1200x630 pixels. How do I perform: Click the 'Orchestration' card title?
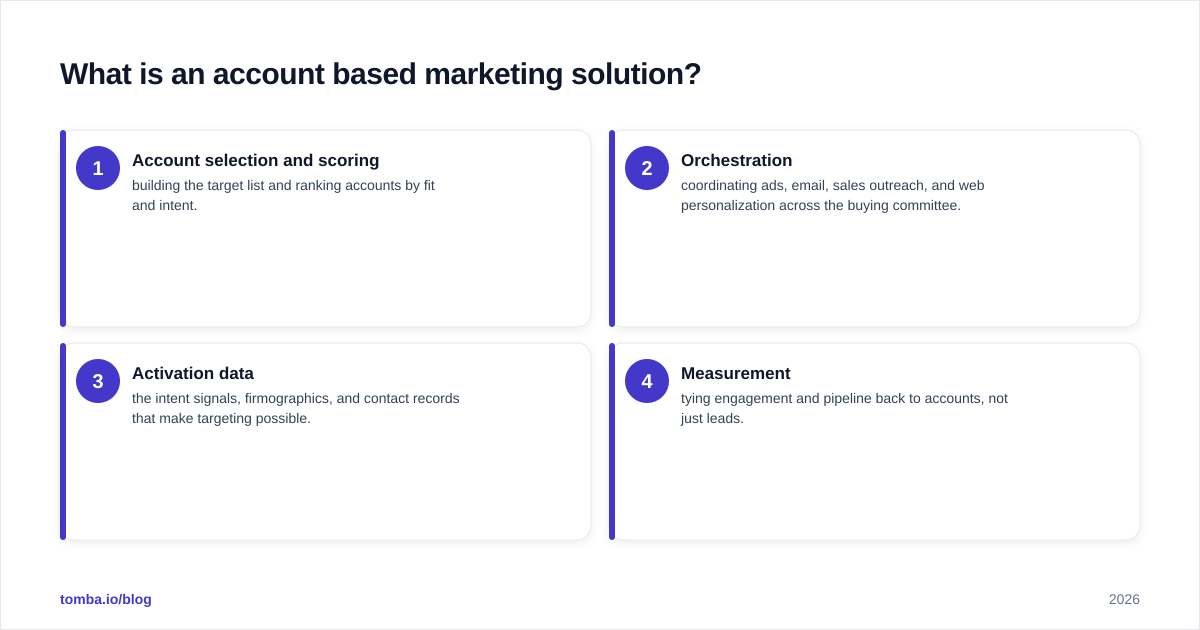tap(737, 160)
